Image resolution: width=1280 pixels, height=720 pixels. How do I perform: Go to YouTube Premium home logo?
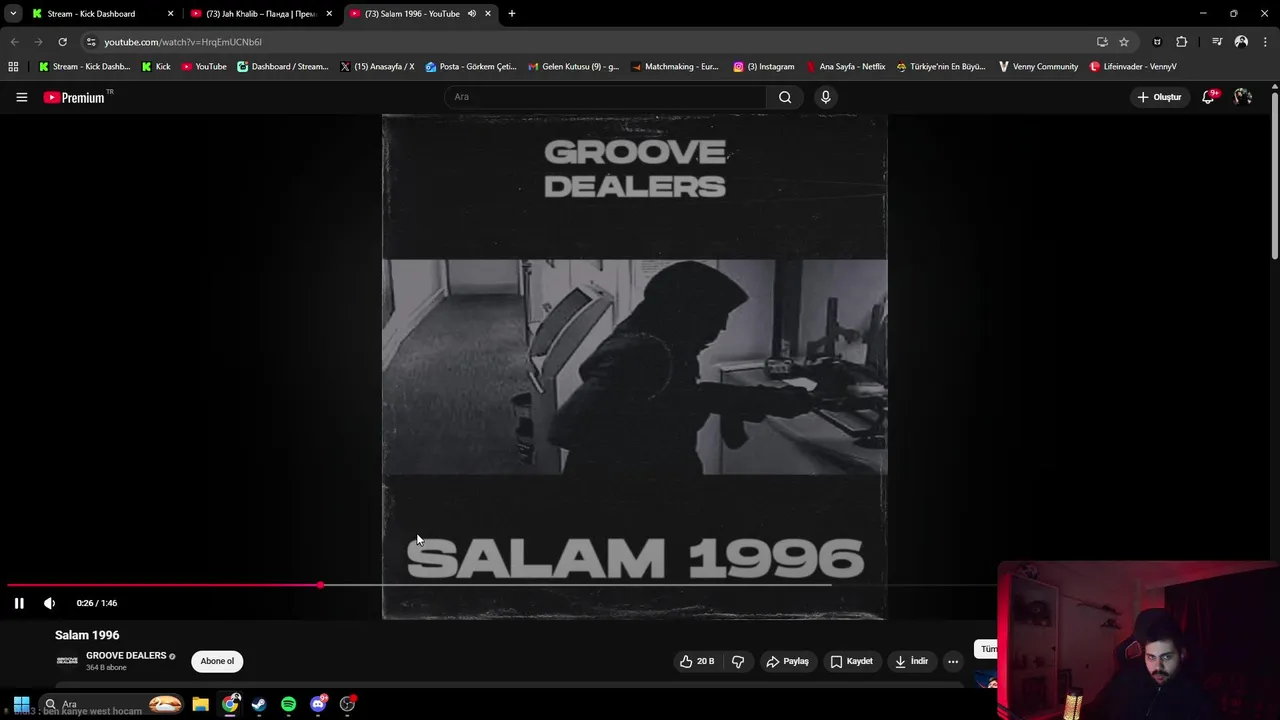[74, 97]
